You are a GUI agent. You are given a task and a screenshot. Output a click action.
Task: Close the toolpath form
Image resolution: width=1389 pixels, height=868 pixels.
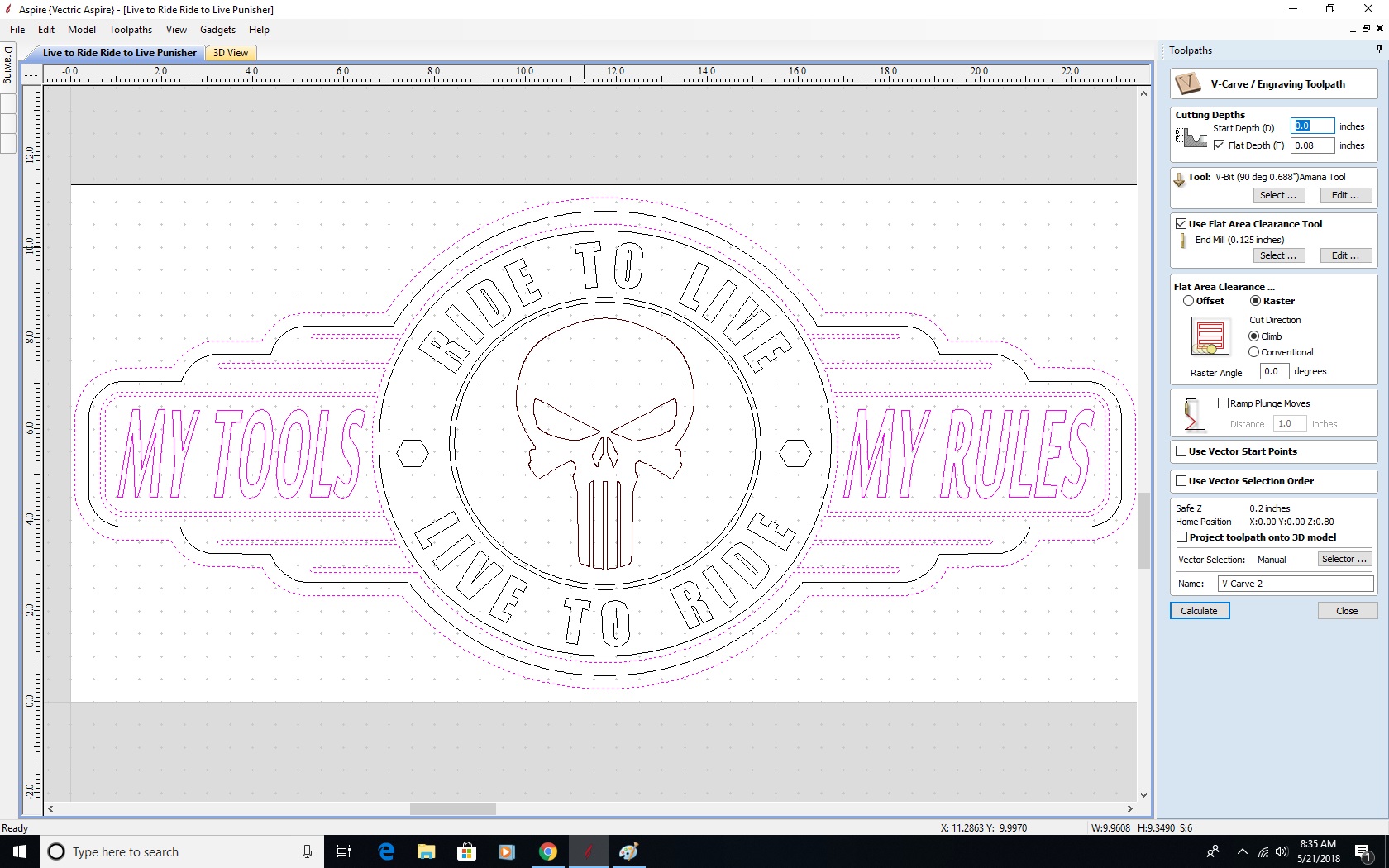point(1347,611)
